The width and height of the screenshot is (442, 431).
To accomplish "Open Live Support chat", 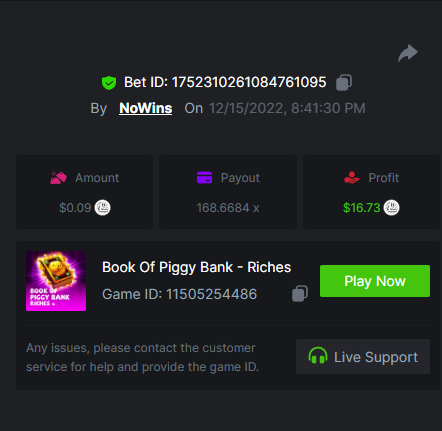I will [x=363, y=356].
